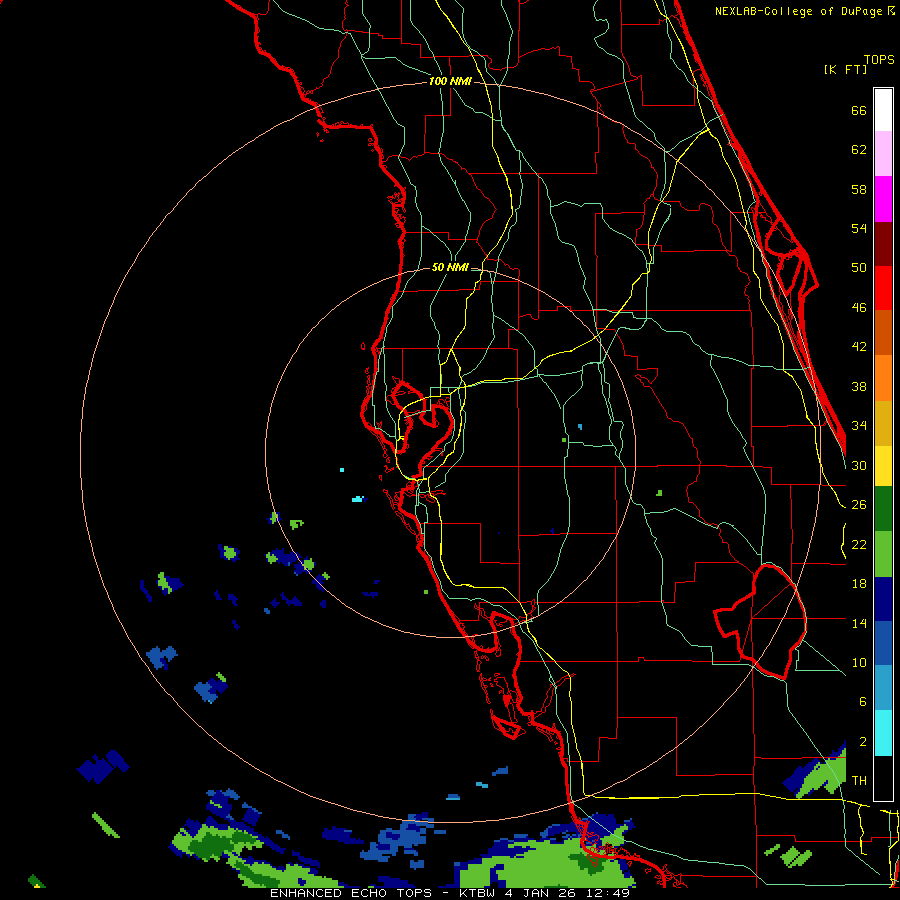
Task: Click legend value 30
Action: [x=859, y=465]
